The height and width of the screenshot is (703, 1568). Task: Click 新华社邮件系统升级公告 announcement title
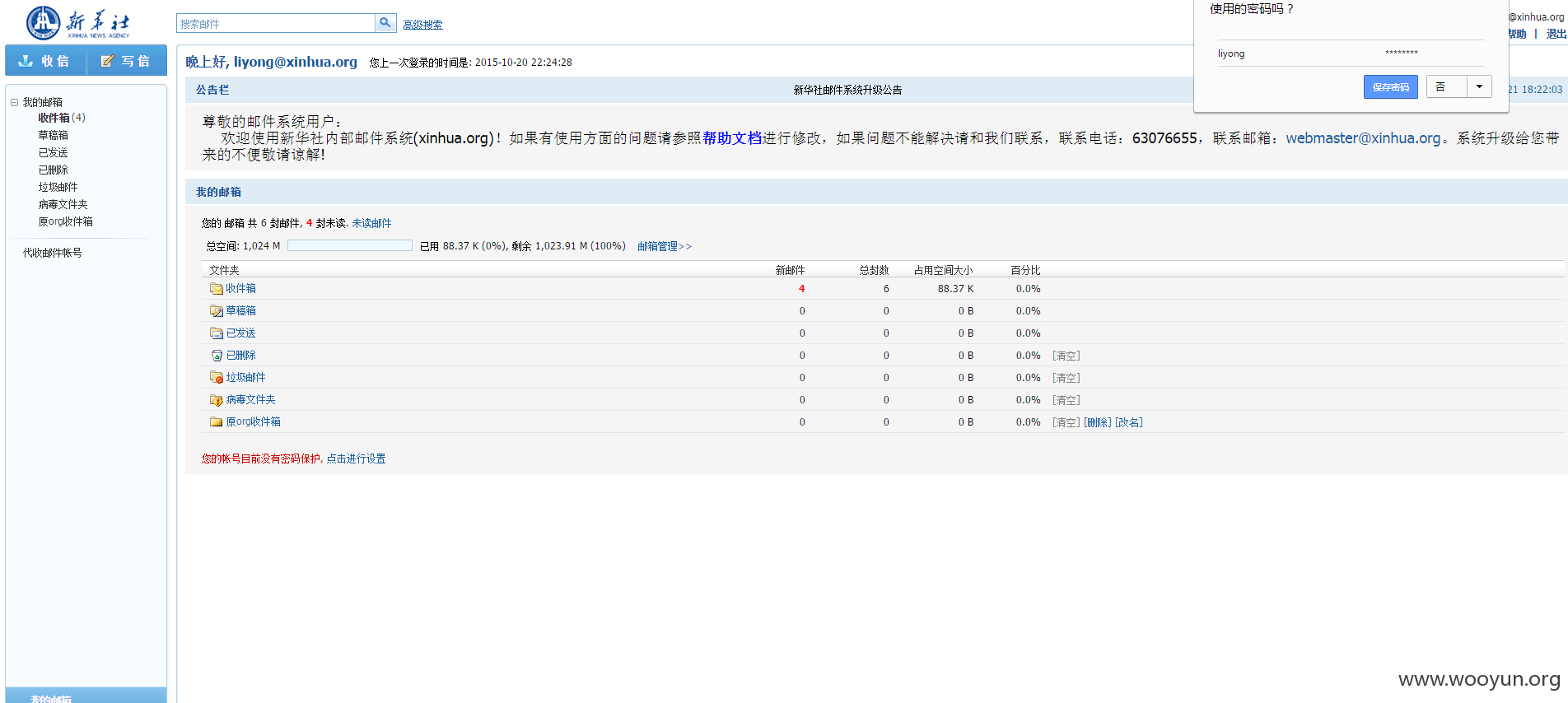(847, 90)
